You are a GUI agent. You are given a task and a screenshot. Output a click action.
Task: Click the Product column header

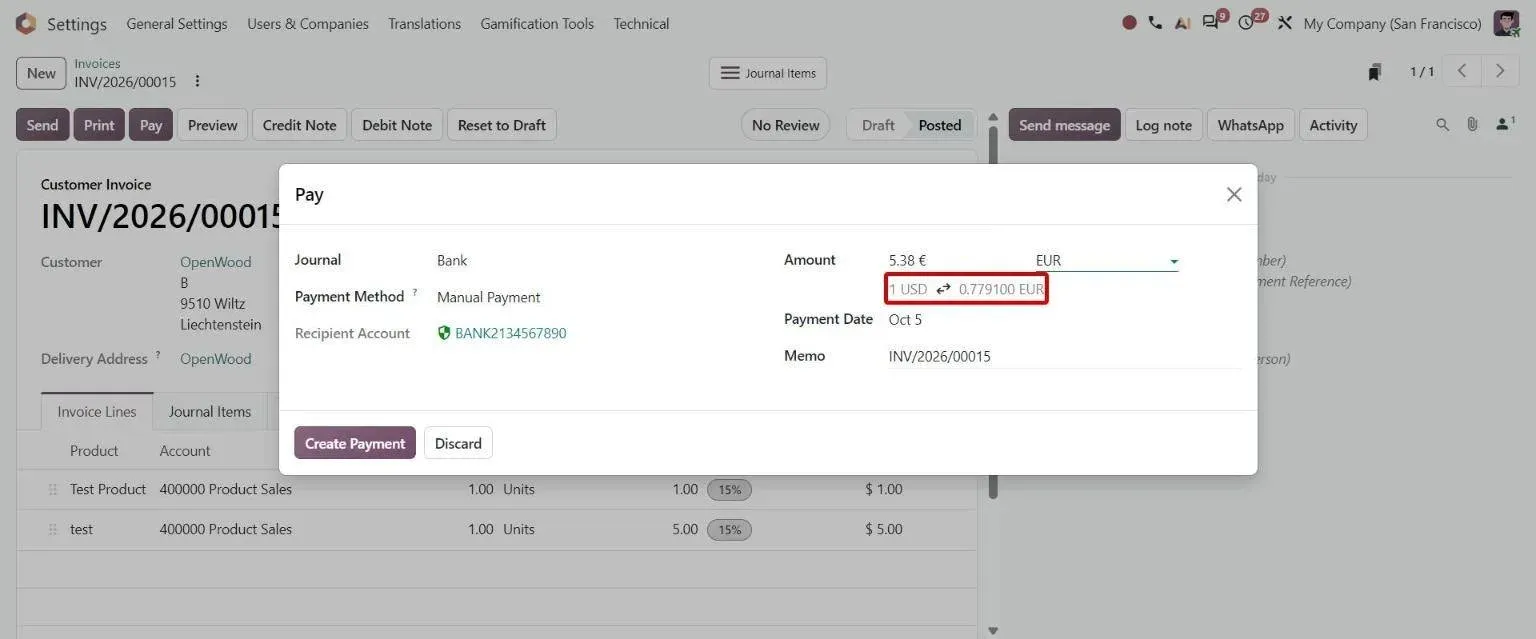[x=94, y=451]
